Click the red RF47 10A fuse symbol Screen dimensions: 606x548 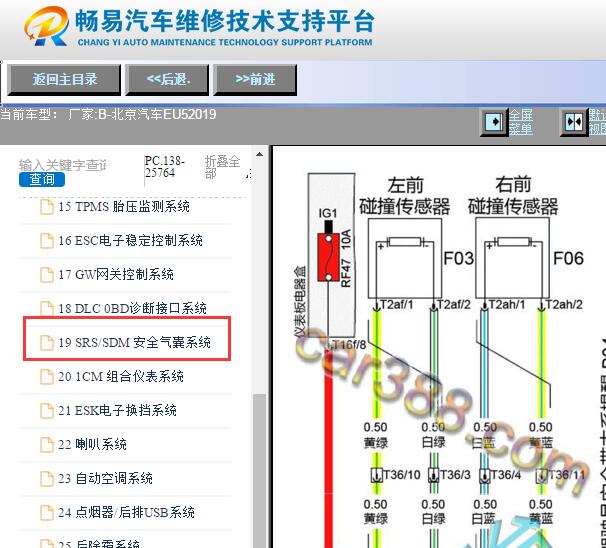pos(329,257)
